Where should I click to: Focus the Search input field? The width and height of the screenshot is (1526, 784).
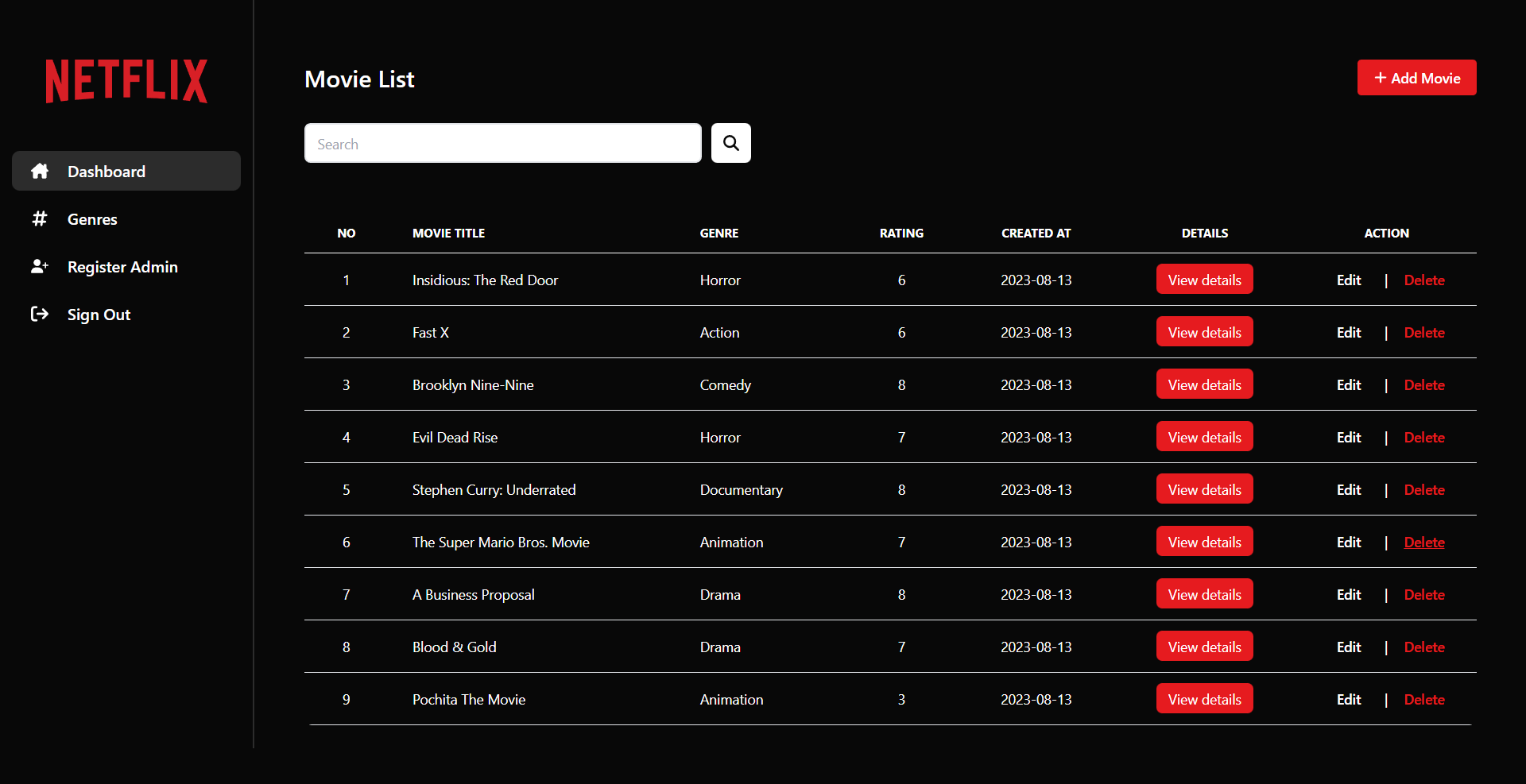point(503,143)
